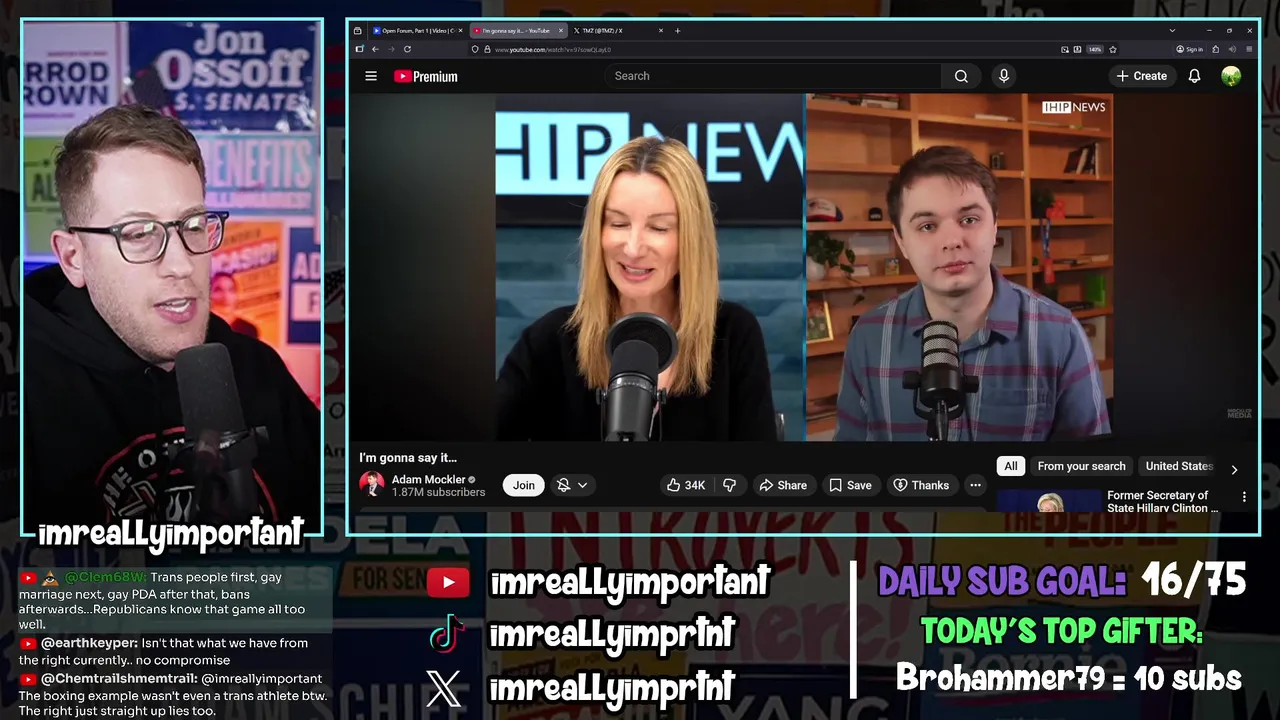The width and height of the screenshot is (1280, 720).
Task: Click @Chemtrailshmemtrail chat username
Action: click(x=119, y=679)
